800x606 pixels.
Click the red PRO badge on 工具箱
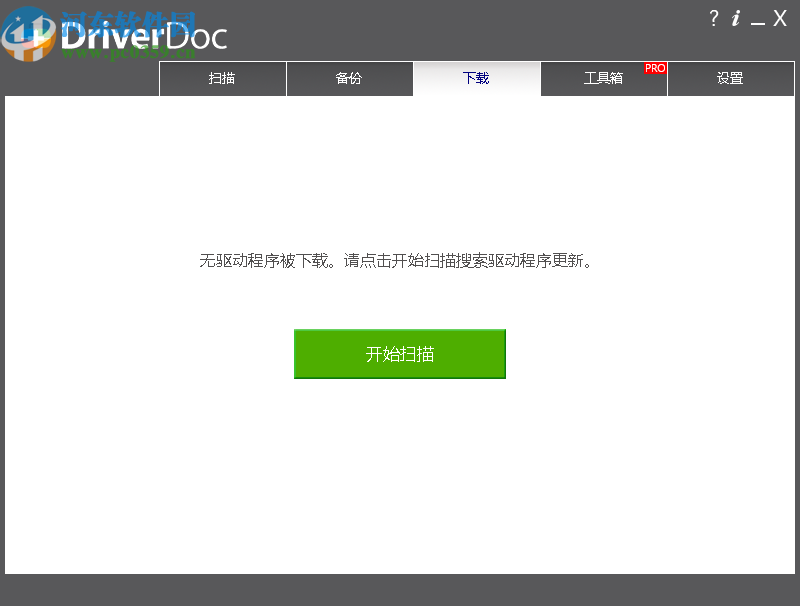654,68
